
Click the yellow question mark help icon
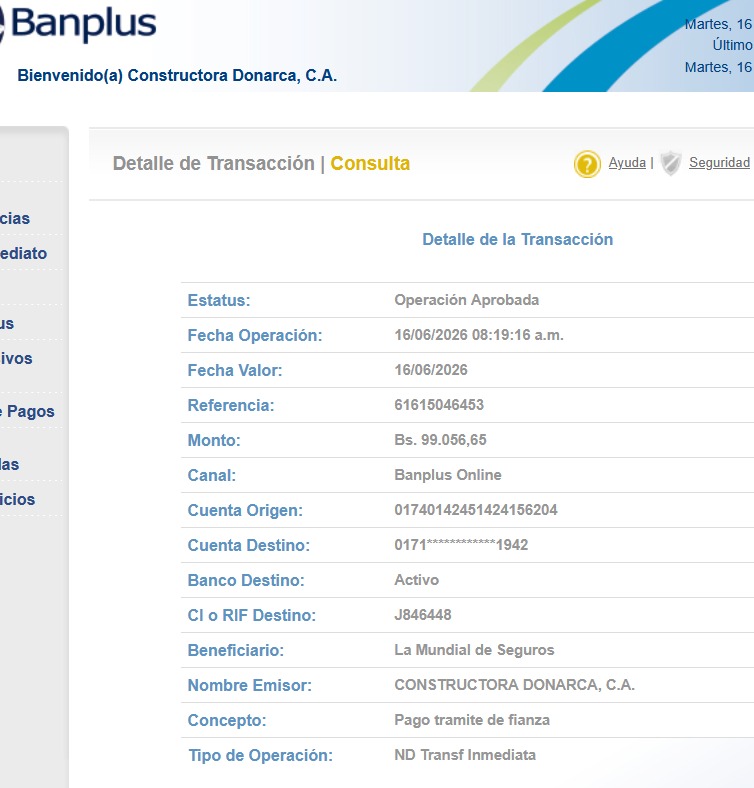click(x=587, y=164)
